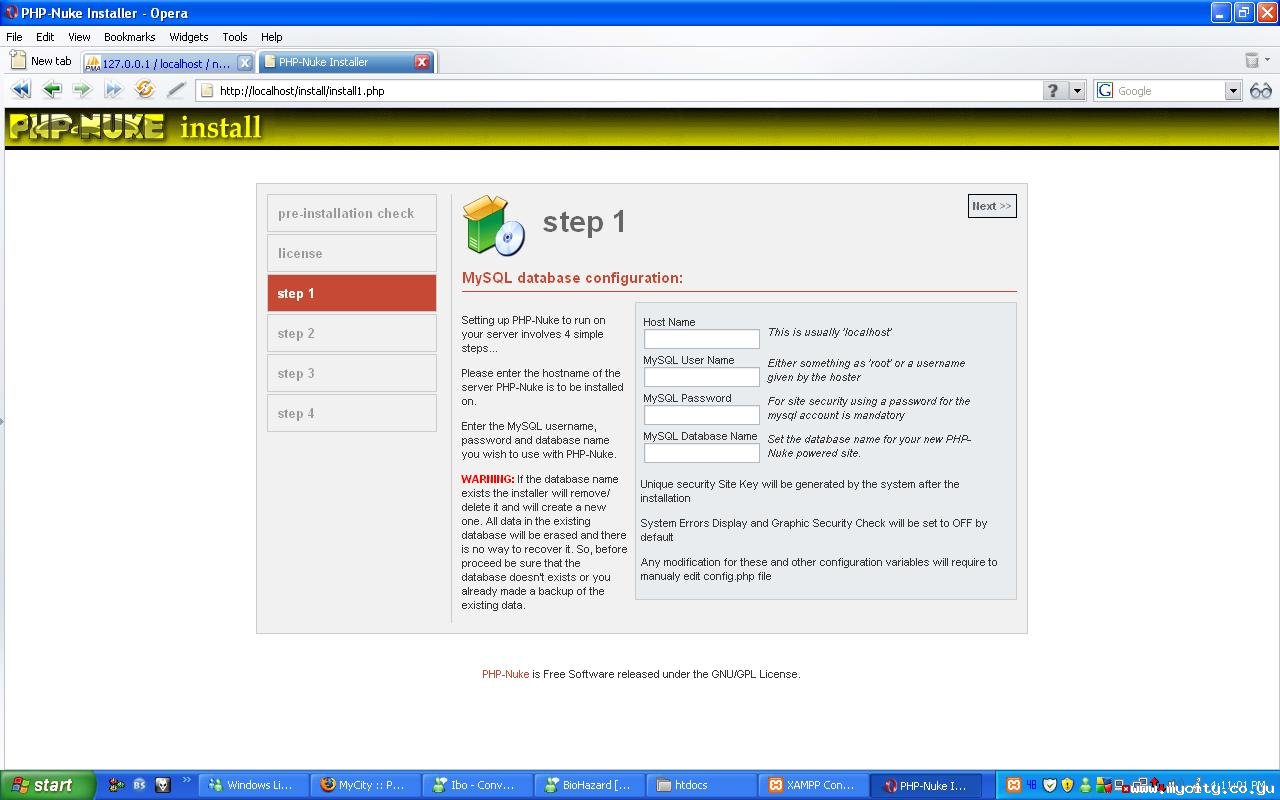1280x800 pixels.
Task: Open the Windows Live taskbar item
Action: (x=254, y=785)
